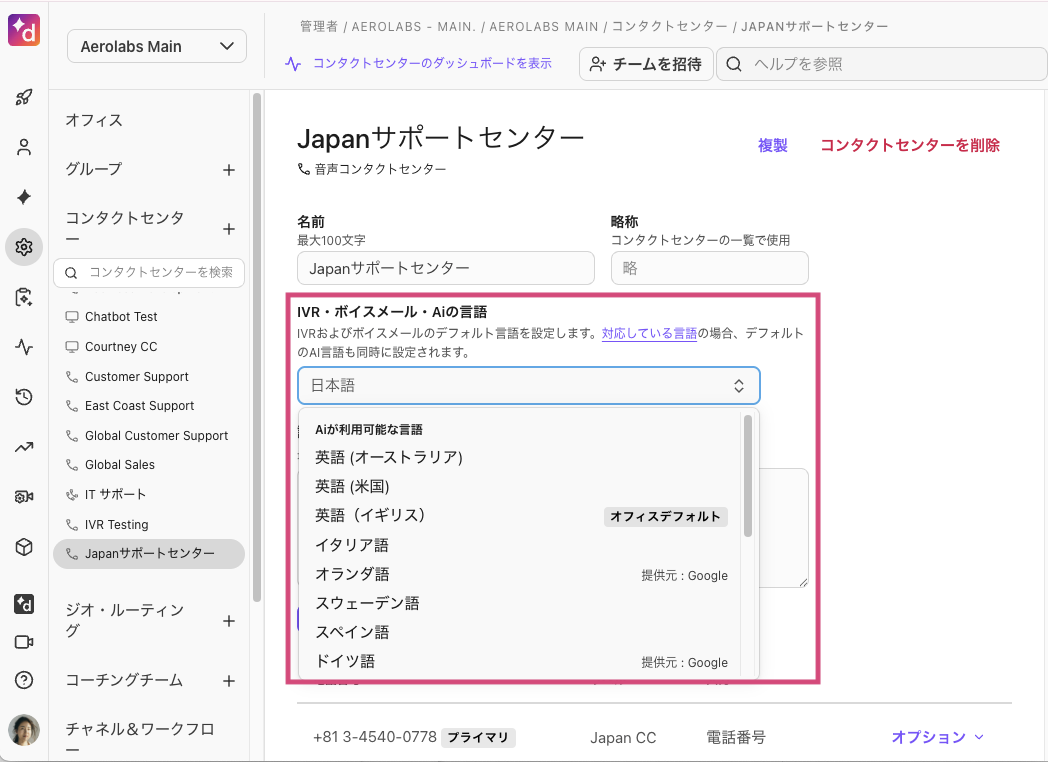Open the activity pulse sidebar icon
Screen dimensions: 1048x762
[x=24, y=347]
